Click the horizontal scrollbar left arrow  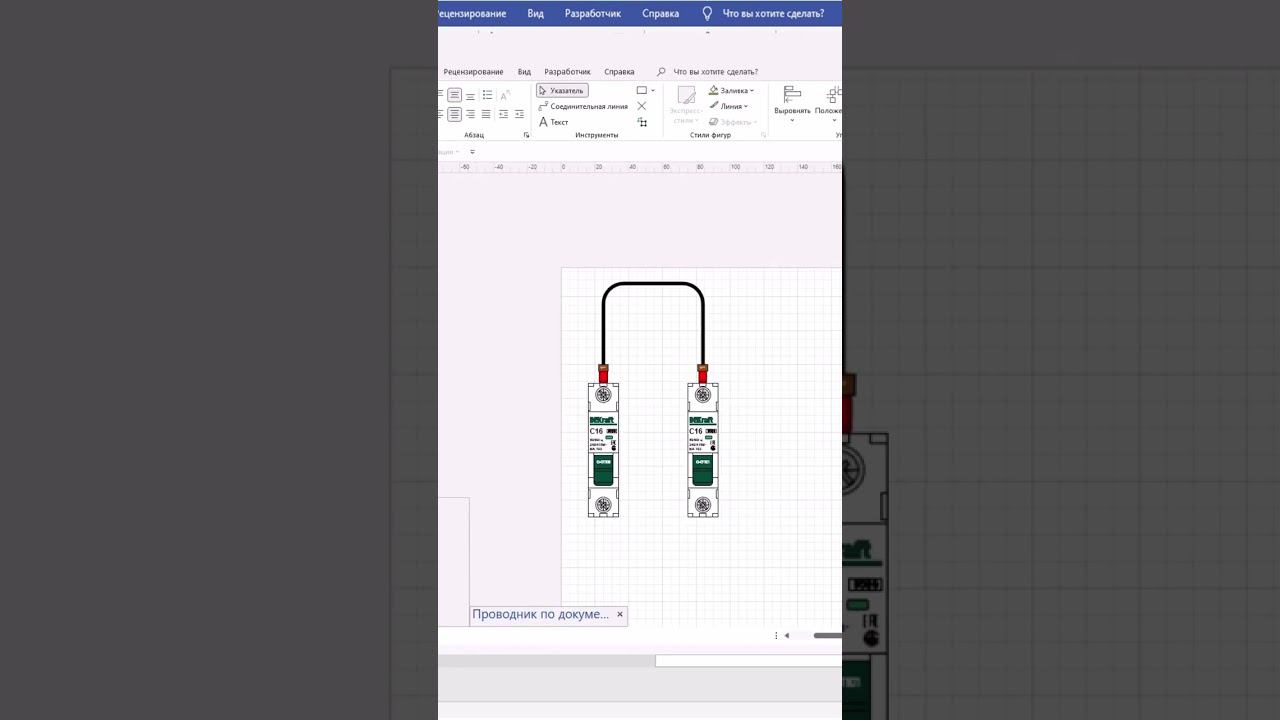point(787,635)
